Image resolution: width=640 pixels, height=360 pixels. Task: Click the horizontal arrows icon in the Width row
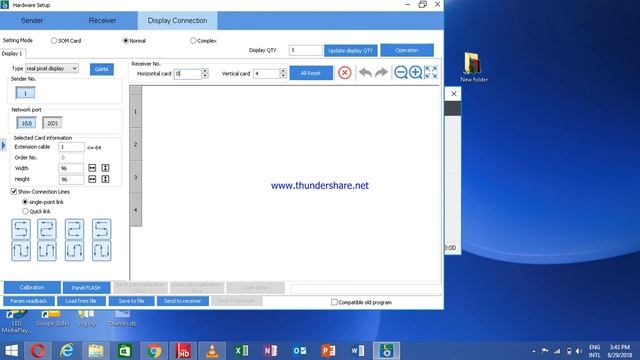pos(92,168)
